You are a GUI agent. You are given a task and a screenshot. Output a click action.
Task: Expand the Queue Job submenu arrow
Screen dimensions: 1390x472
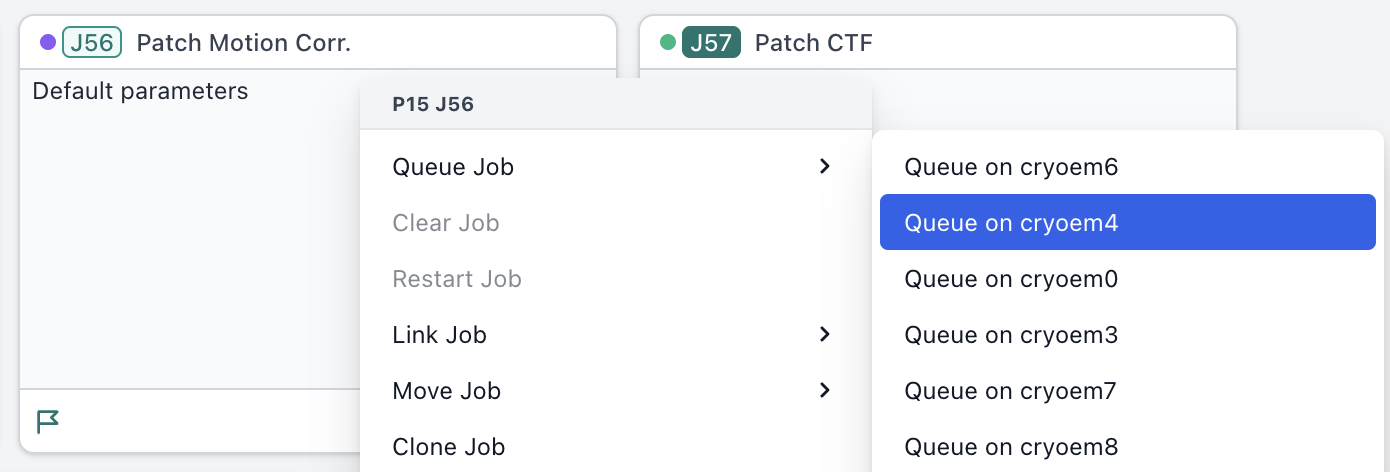click(x=824, y=166)
